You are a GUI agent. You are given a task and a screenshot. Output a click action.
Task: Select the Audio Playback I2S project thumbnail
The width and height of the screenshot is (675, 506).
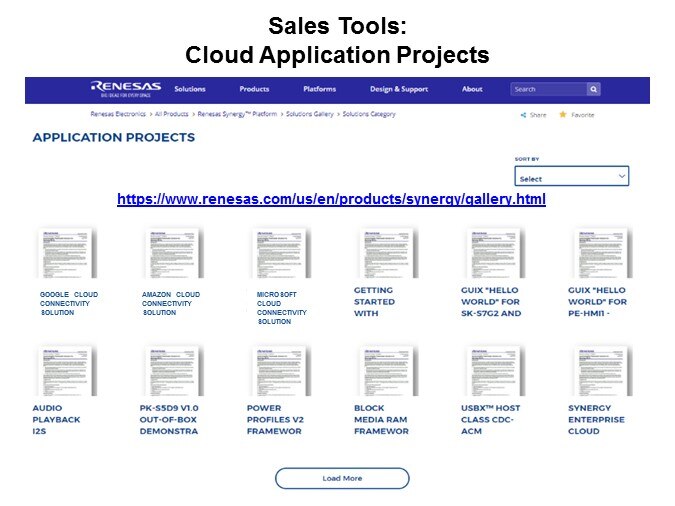point(66,370)
